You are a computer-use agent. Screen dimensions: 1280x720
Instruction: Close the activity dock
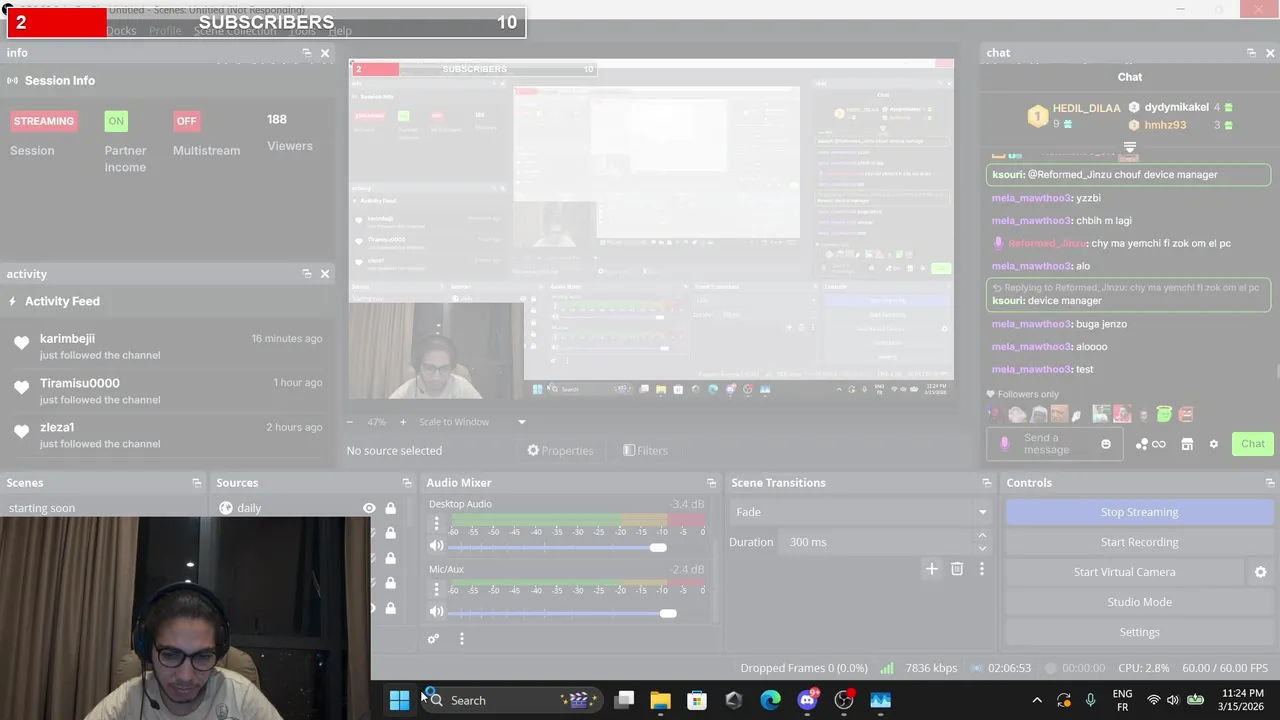pyautogui.click(x=325, y=274)
